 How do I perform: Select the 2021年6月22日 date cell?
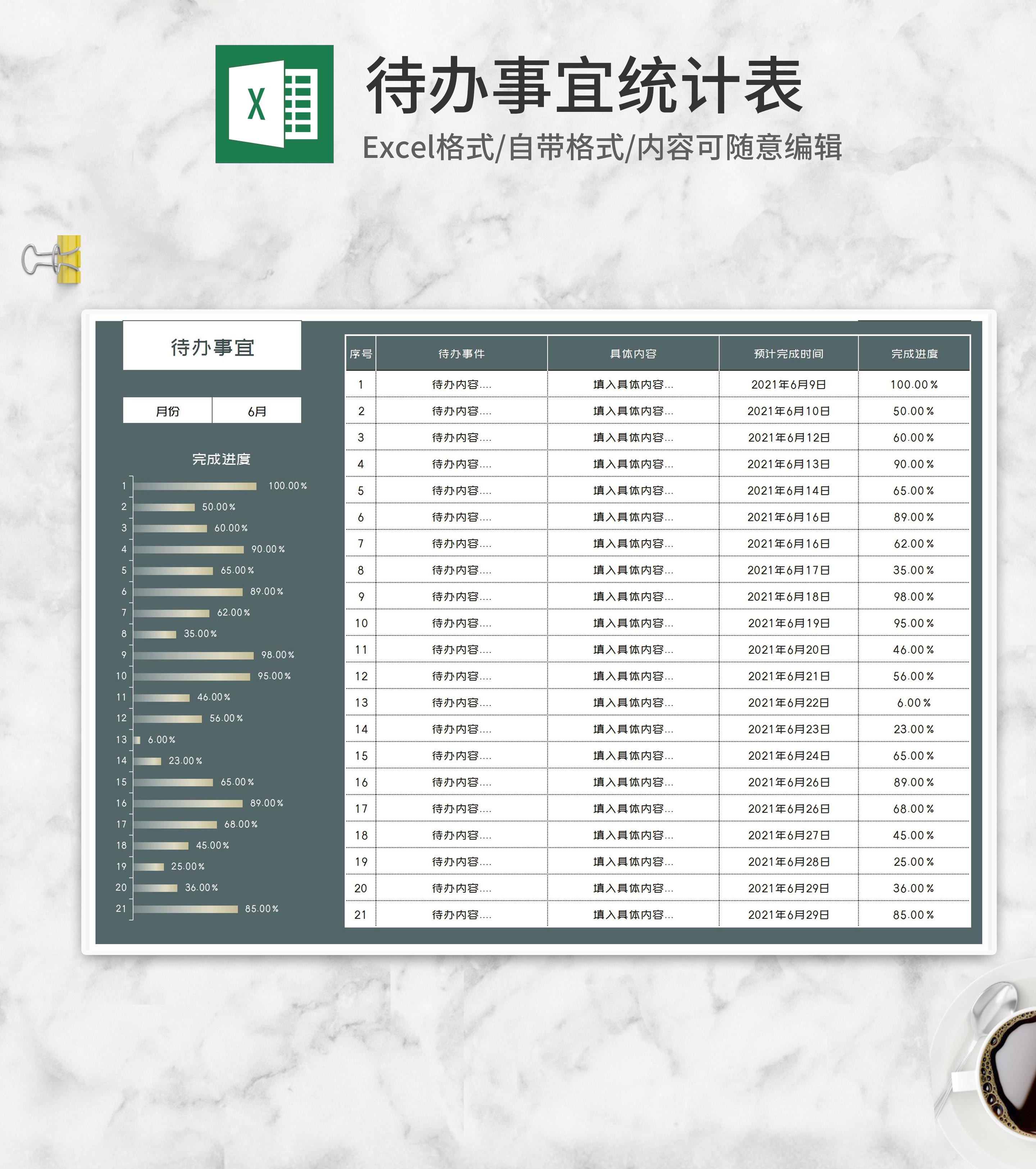point(788,702)
